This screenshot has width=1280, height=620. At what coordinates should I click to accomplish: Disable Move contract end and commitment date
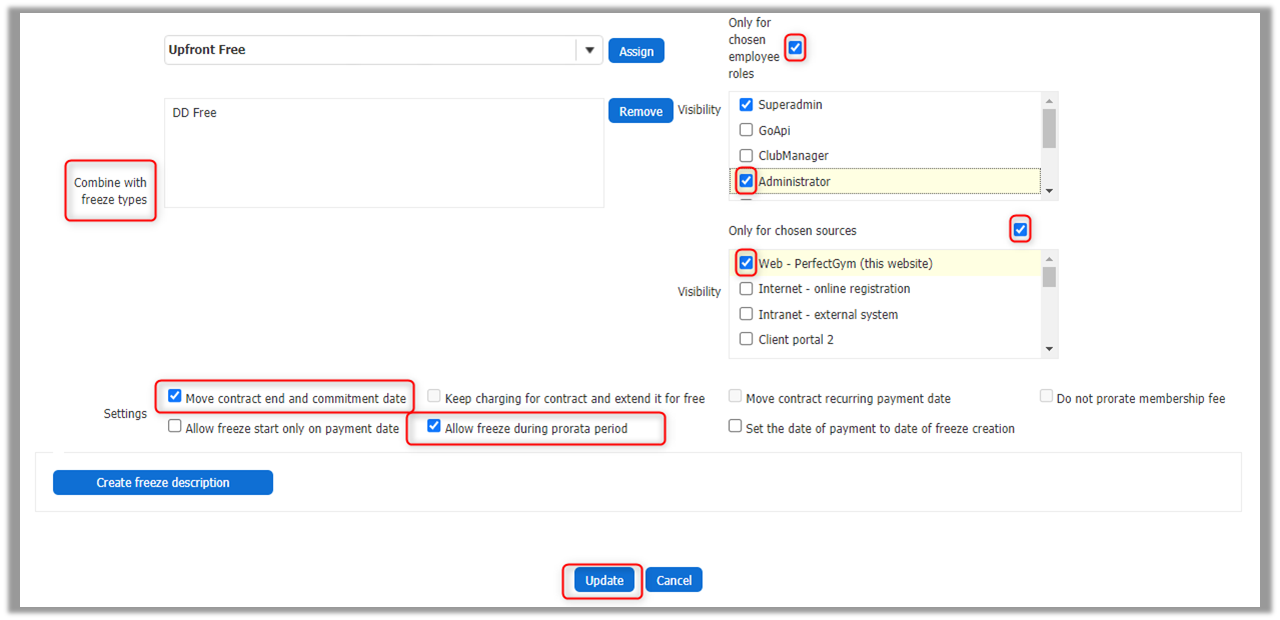point(175,397)
